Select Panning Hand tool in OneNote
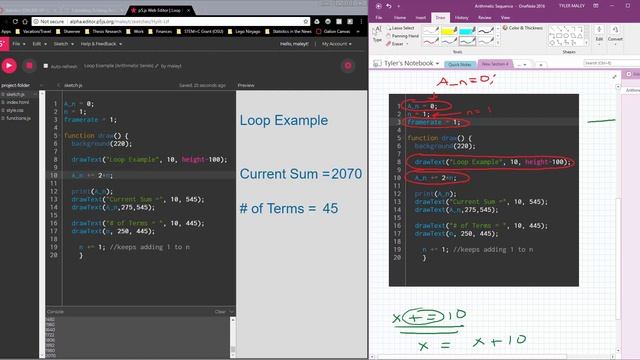 (402, 36)
